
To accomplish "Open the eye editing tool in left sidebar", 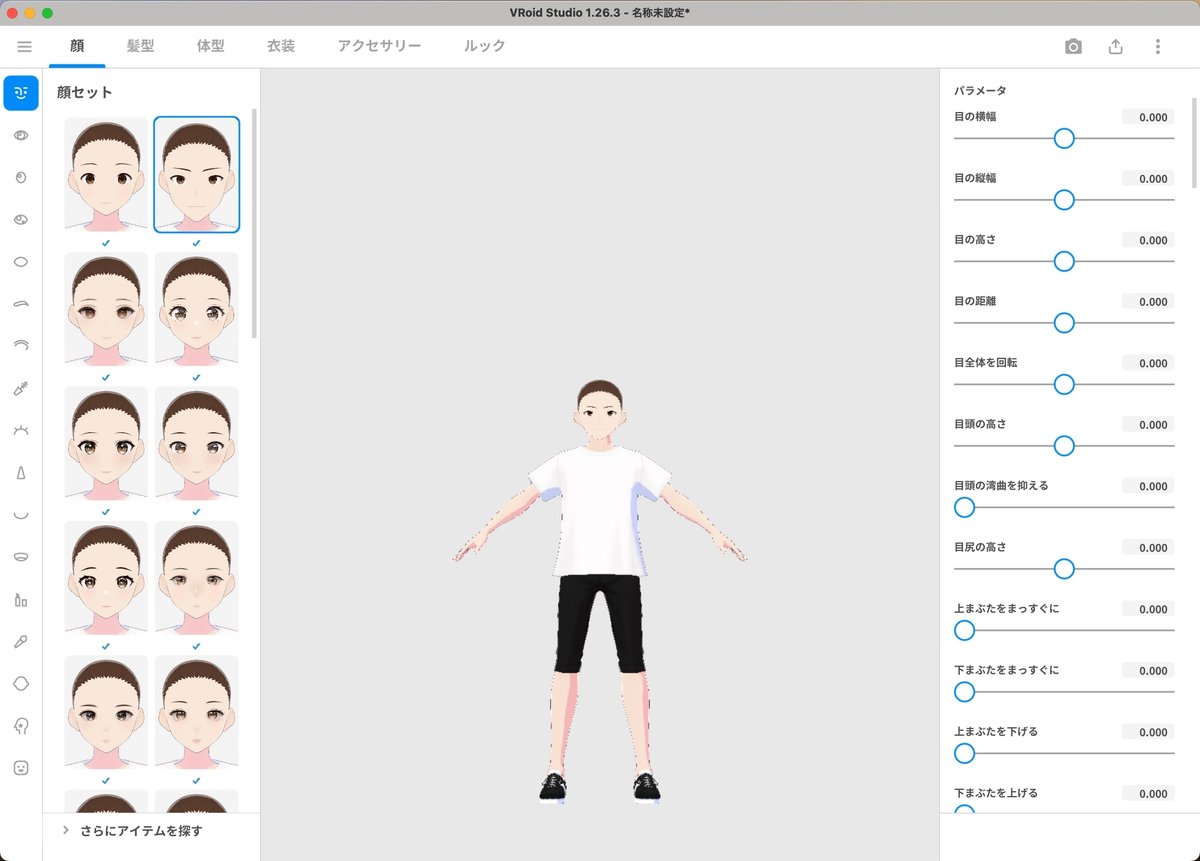I will click(x=21, y=135).
